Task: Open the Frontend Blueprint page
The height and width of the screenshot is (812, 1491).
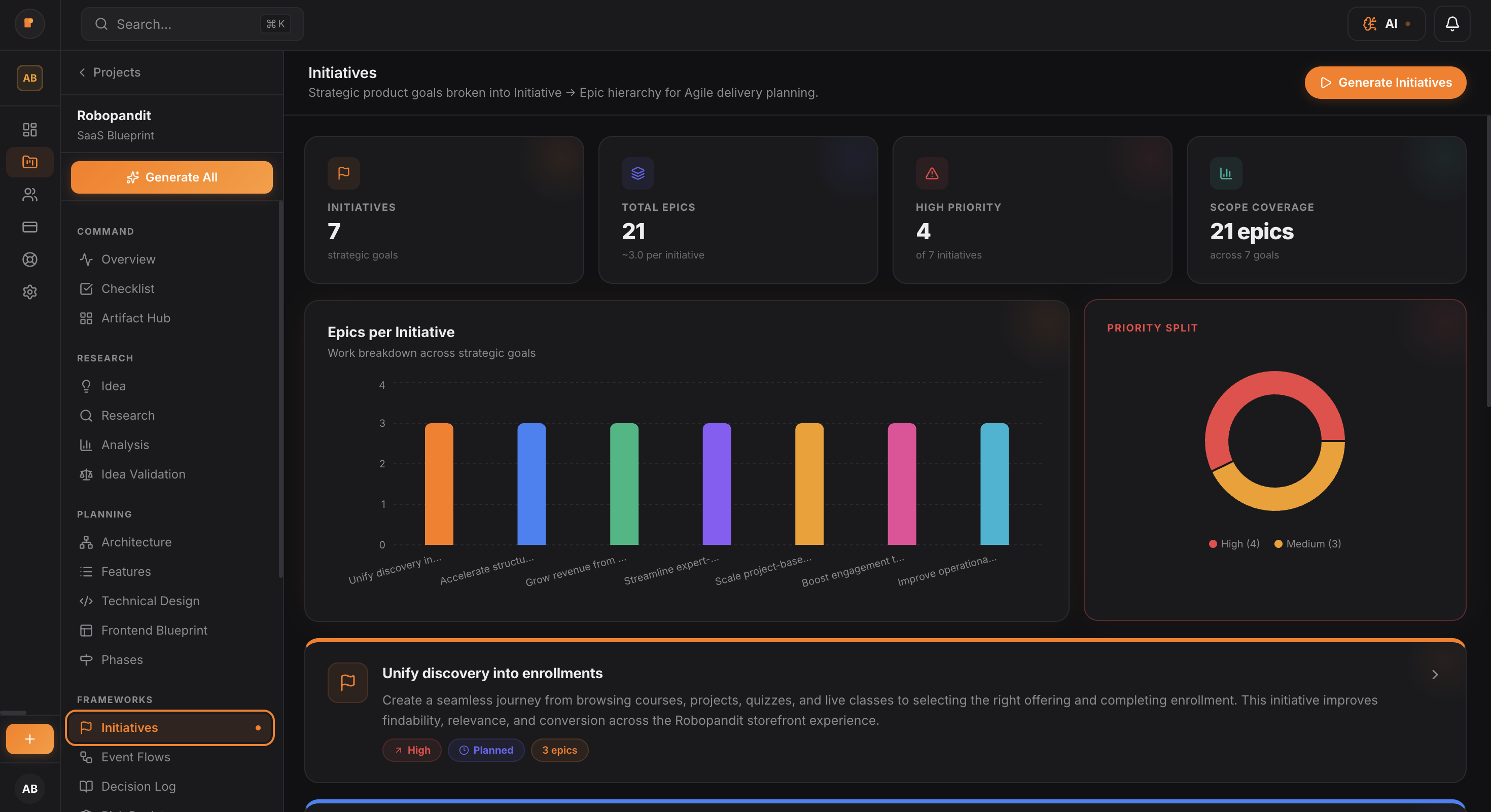Action: pyautogui.click(x=154, y=630)
